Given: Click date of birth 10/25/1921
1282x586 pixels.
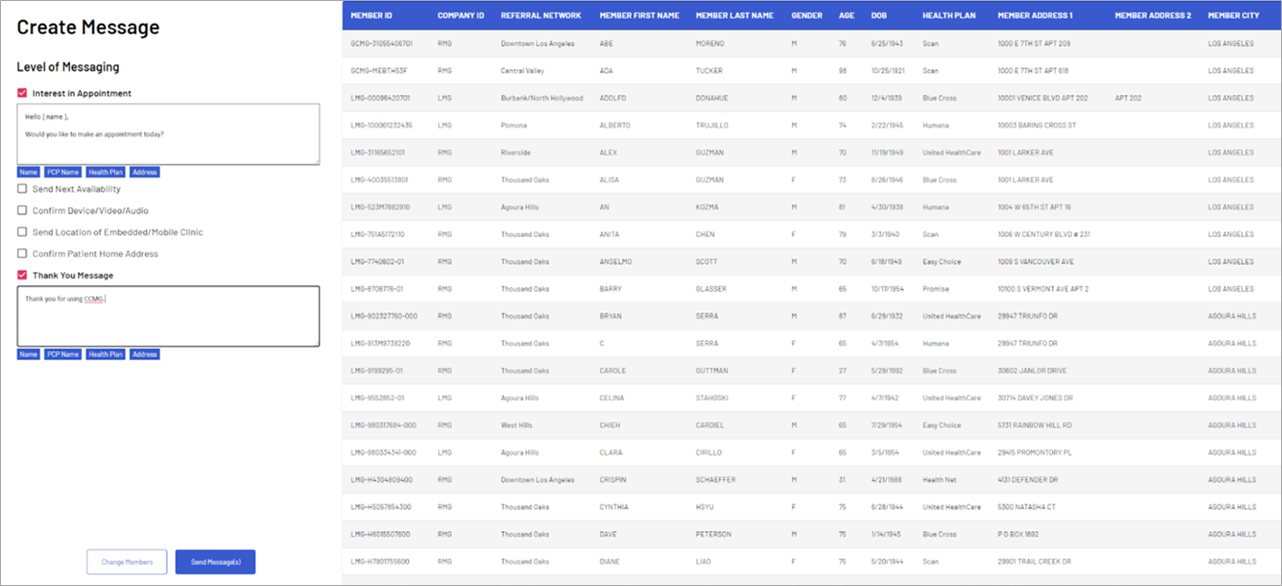Looking at the screenshot, I should point(888,71).
